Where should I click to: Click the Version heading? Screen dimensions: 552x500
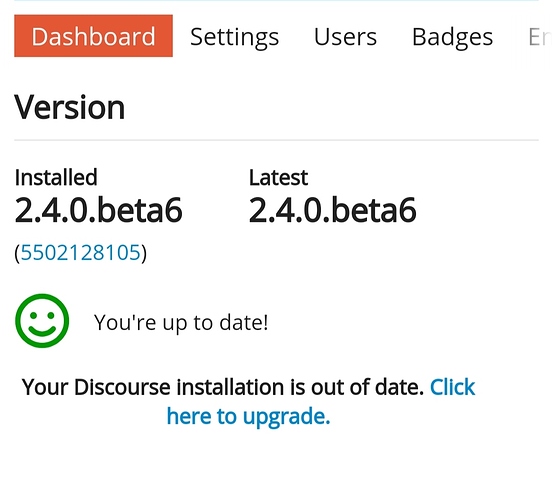pos(69,107)
